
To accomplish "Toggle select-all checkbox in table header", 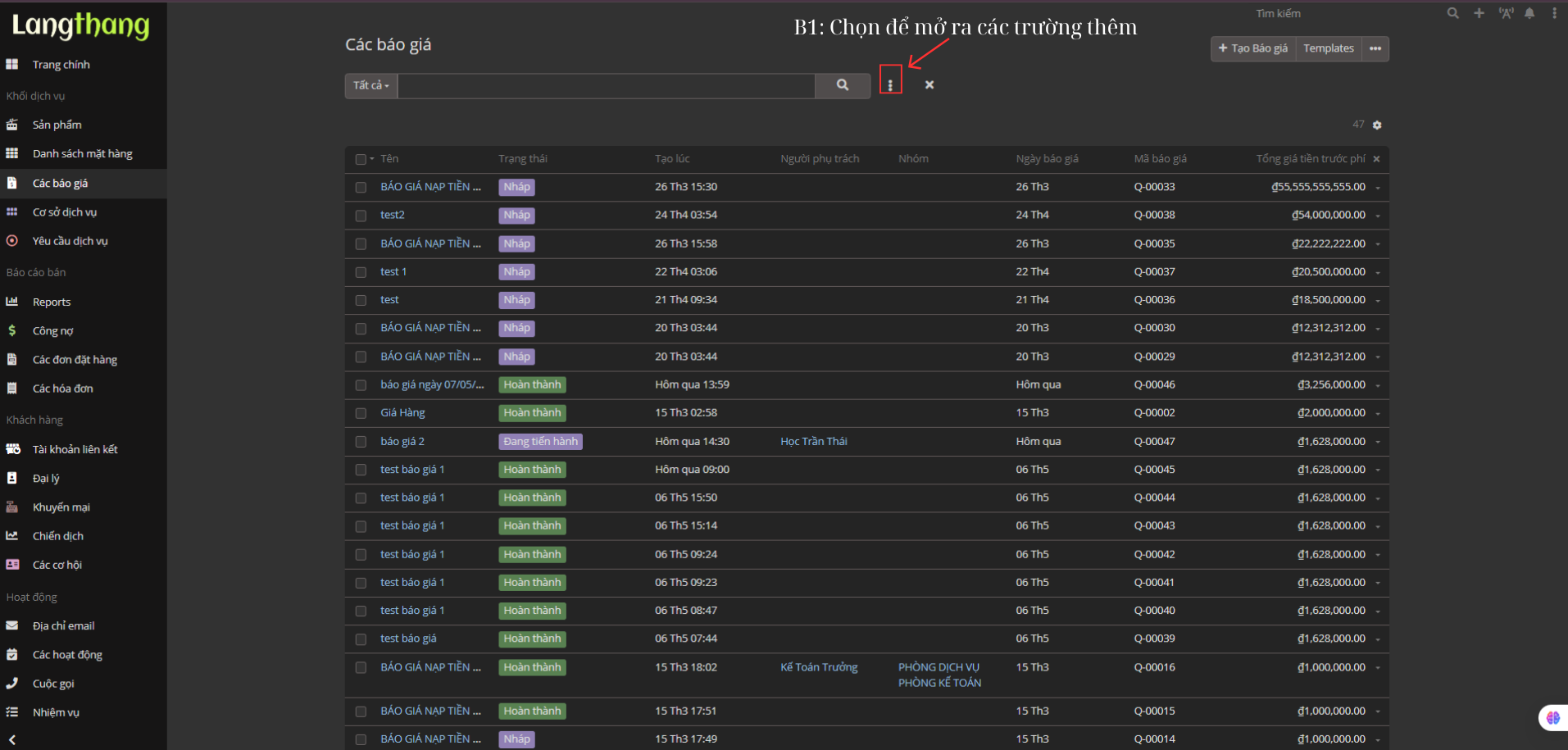I will tap(361, 159).
